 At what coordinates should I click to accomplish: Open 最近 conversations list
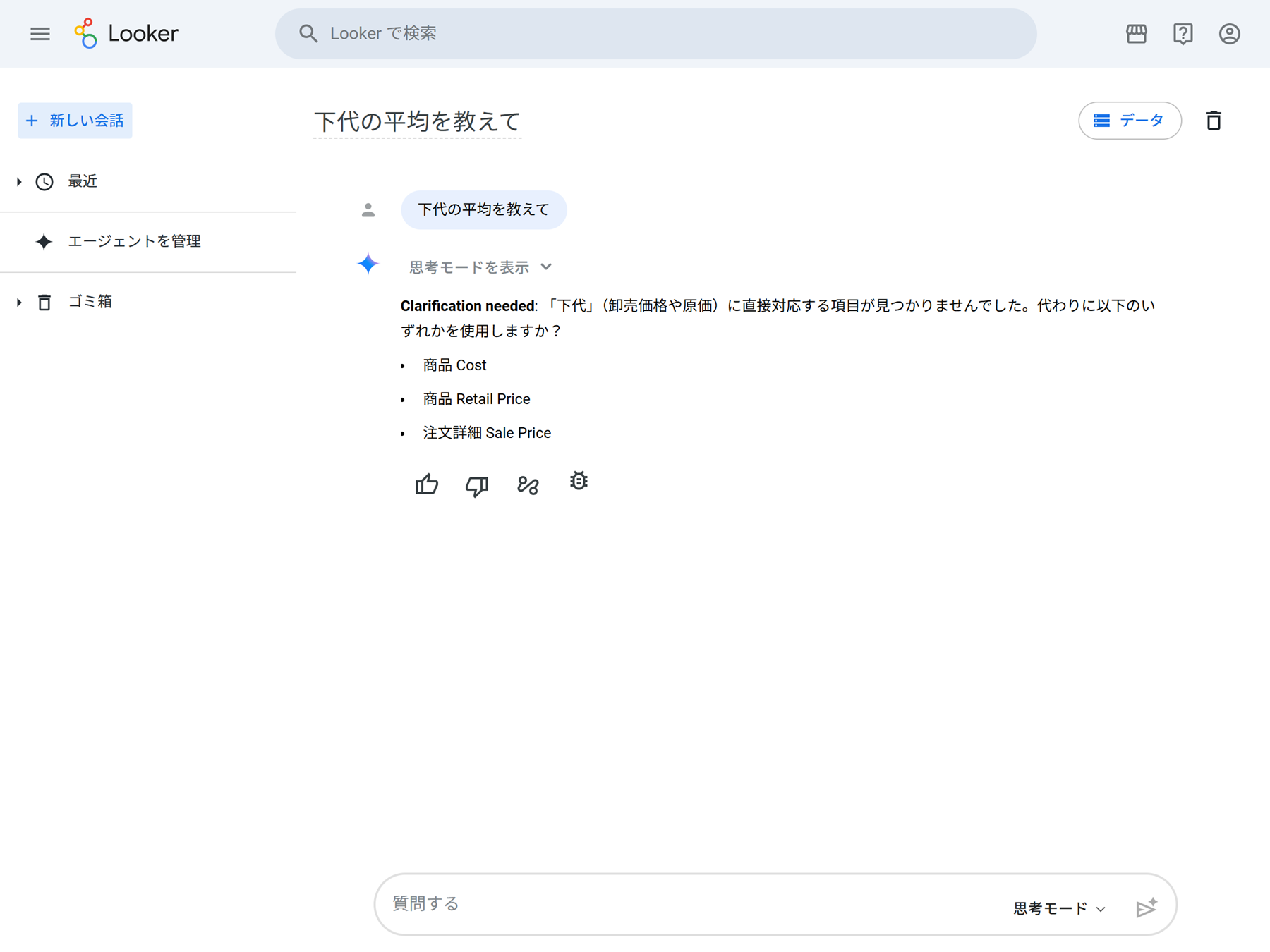tap(83, 181)
